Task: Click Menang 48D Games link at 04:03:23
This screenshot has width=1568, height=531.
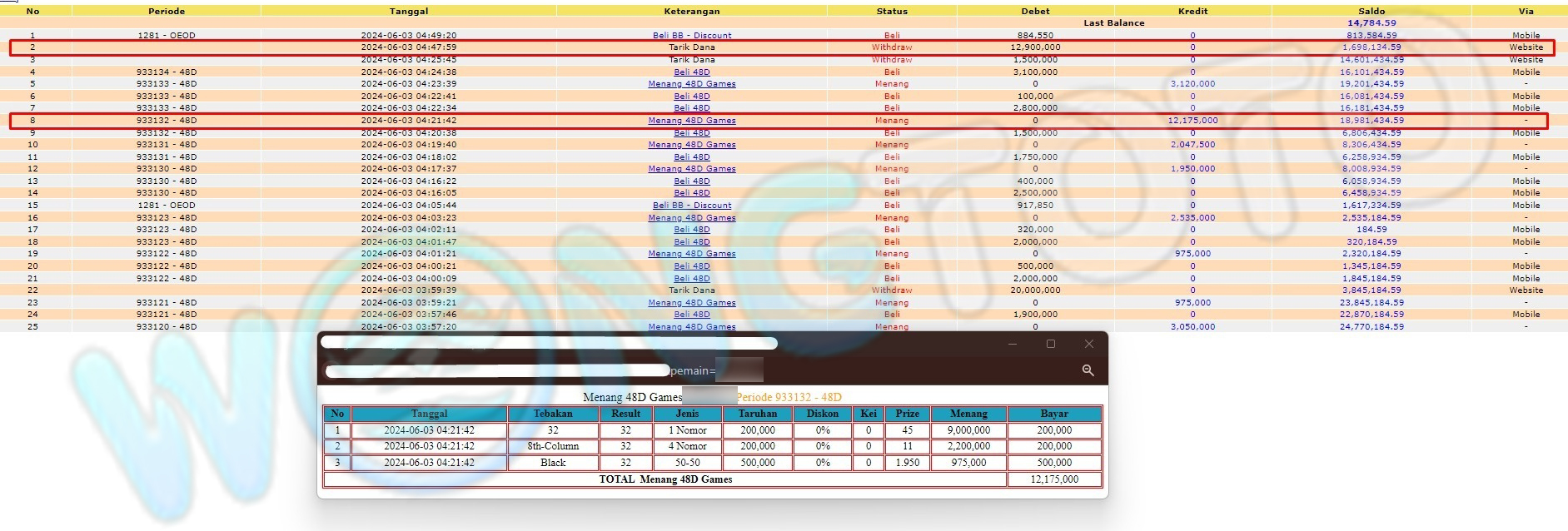Action: (692, 218)
